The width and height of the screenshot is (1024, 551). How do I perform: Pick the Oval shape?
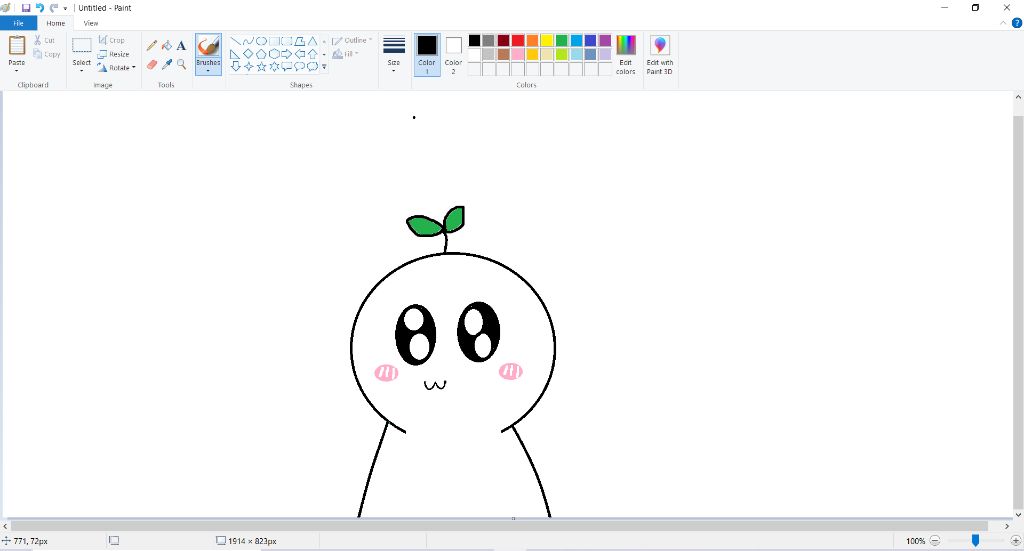[261, 41]
